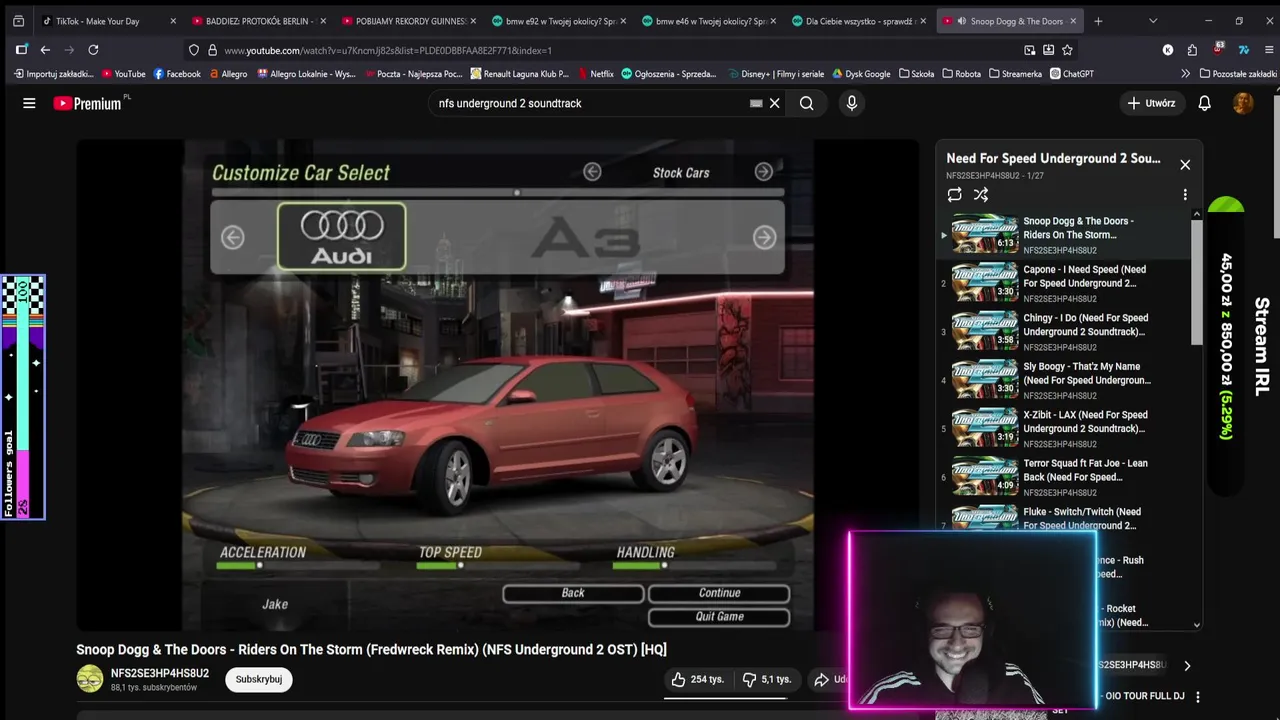Viewport: 1280px width, 720px height.
Task: Switch to BADDIEZ: PROTOKÓŁ BERLIN tab
Action: [x=257, y=21]
